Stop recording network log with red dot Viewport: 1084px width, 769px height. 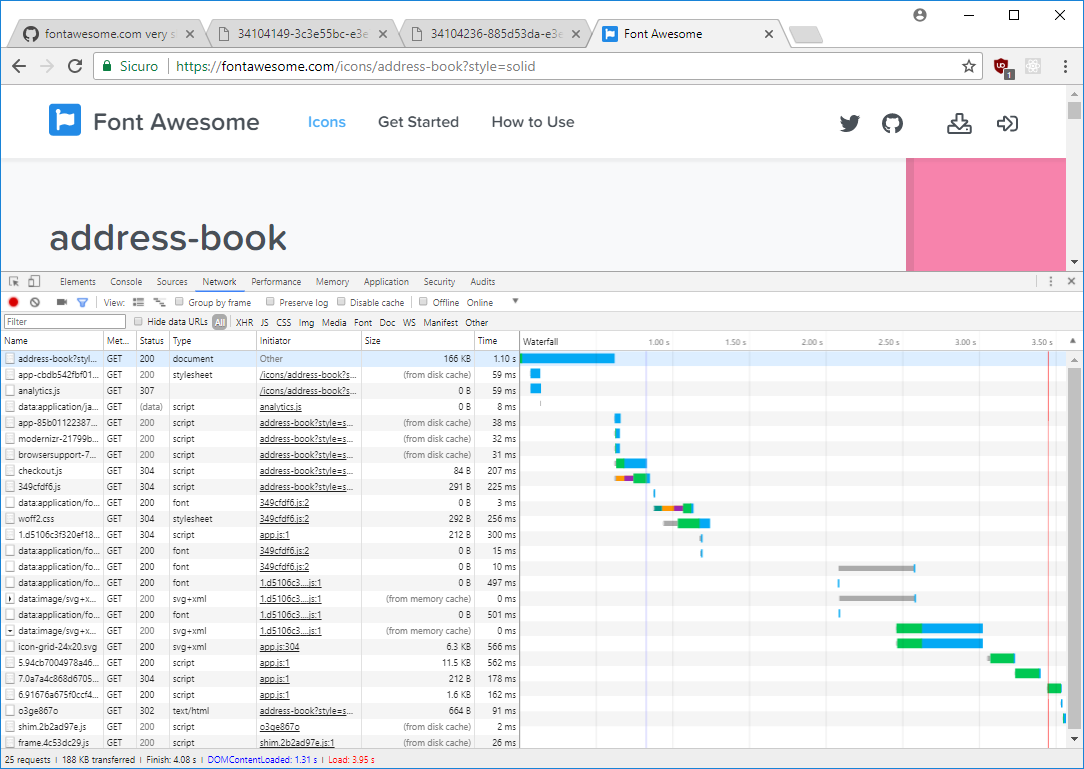[13, 302]
